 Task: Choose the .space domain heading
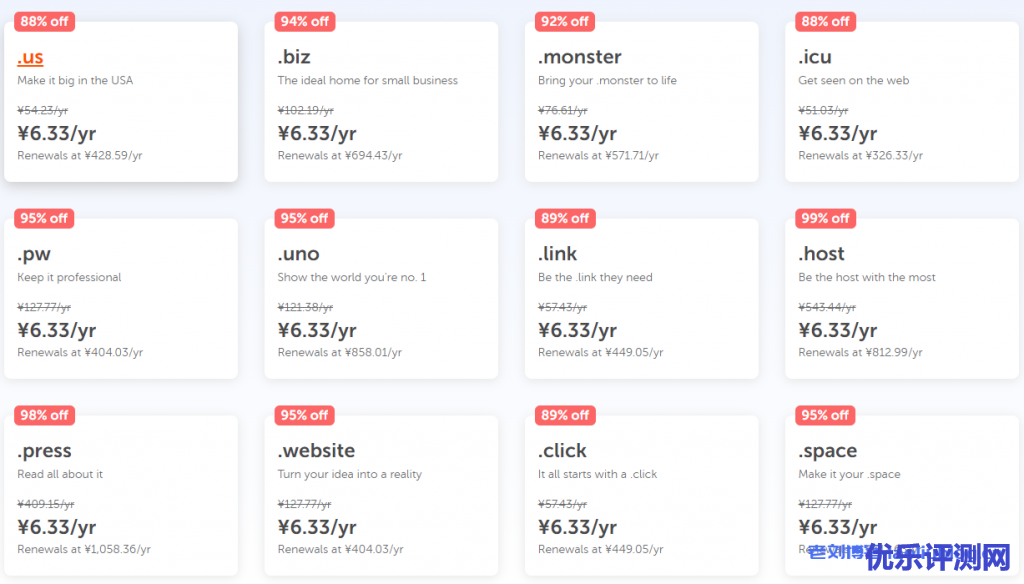coord(828,451)
